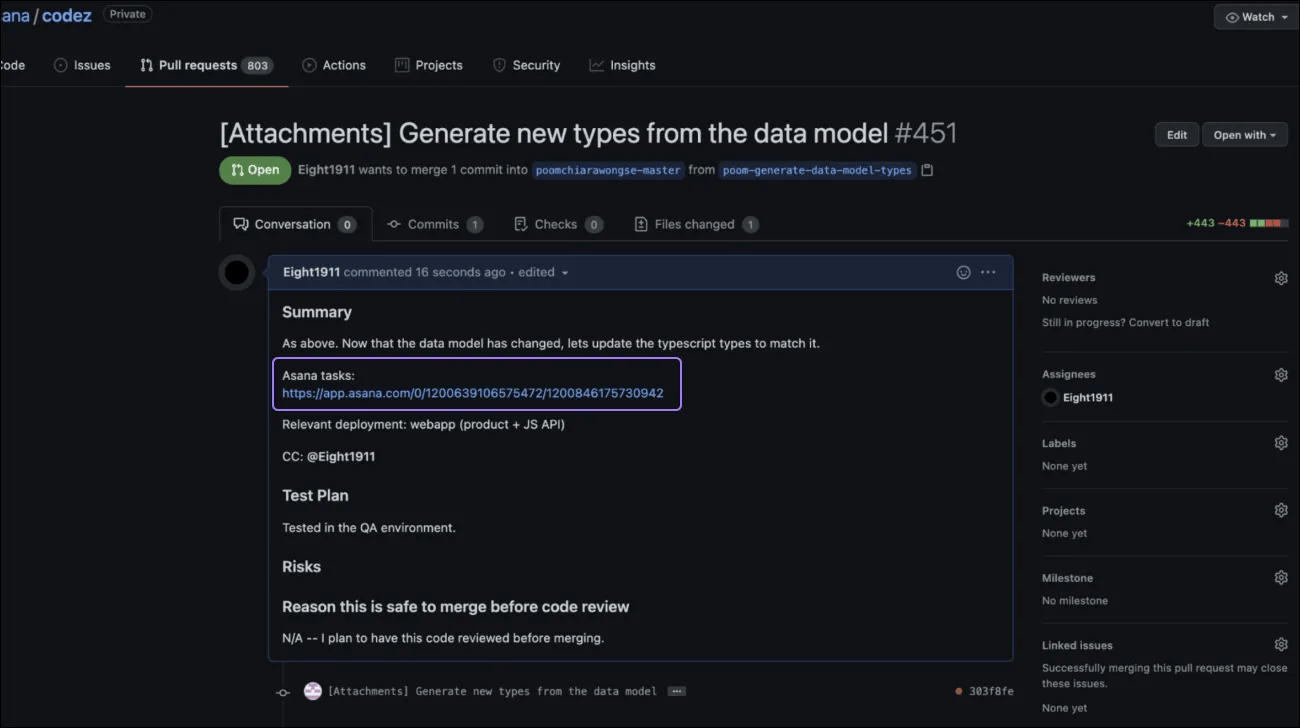1300x728 pixels.
Task: Switch to the Commits tab
Action: pyautogui.click(x=435, y=223)
